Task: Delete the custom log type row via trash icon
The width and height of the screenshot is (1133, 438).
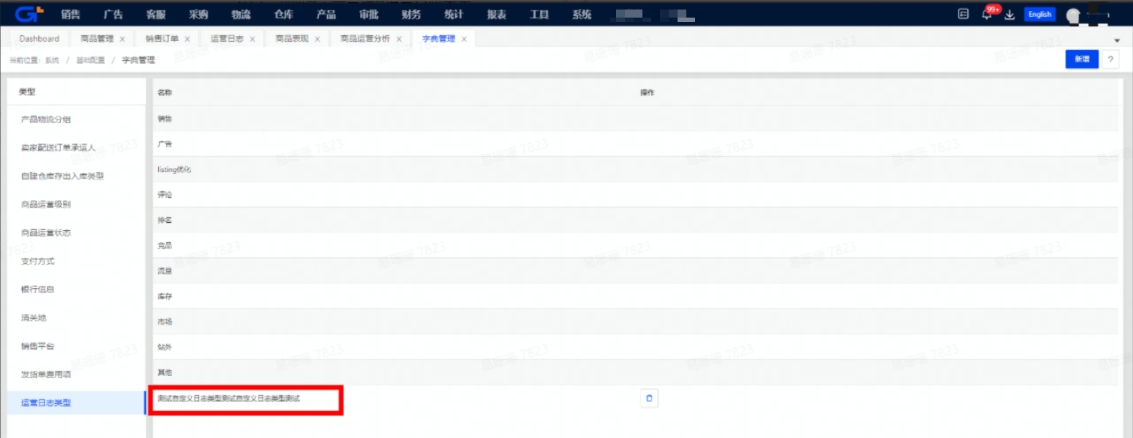Action: click(x=649, y=398)
